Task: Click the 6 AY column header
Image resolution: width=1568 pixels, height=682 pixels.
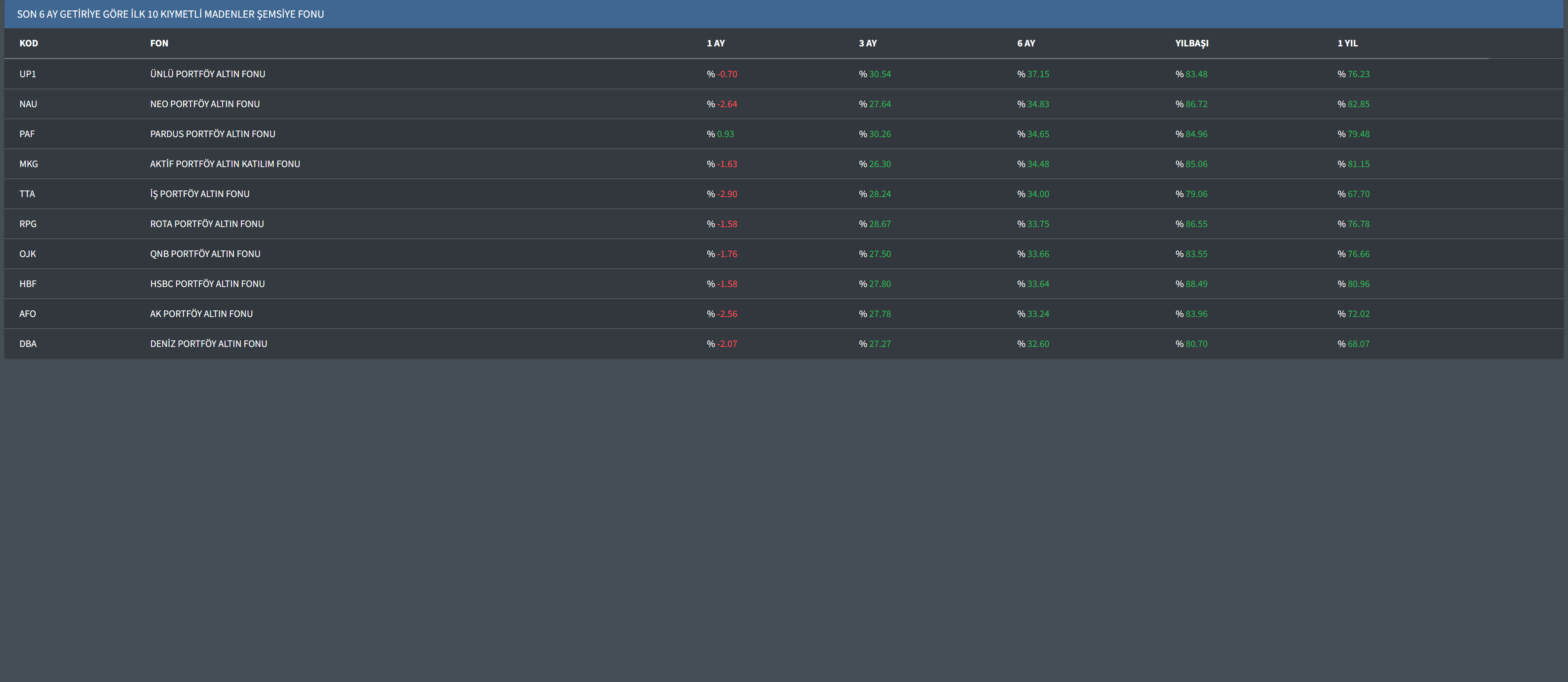Action: (x=1026, y=43)
